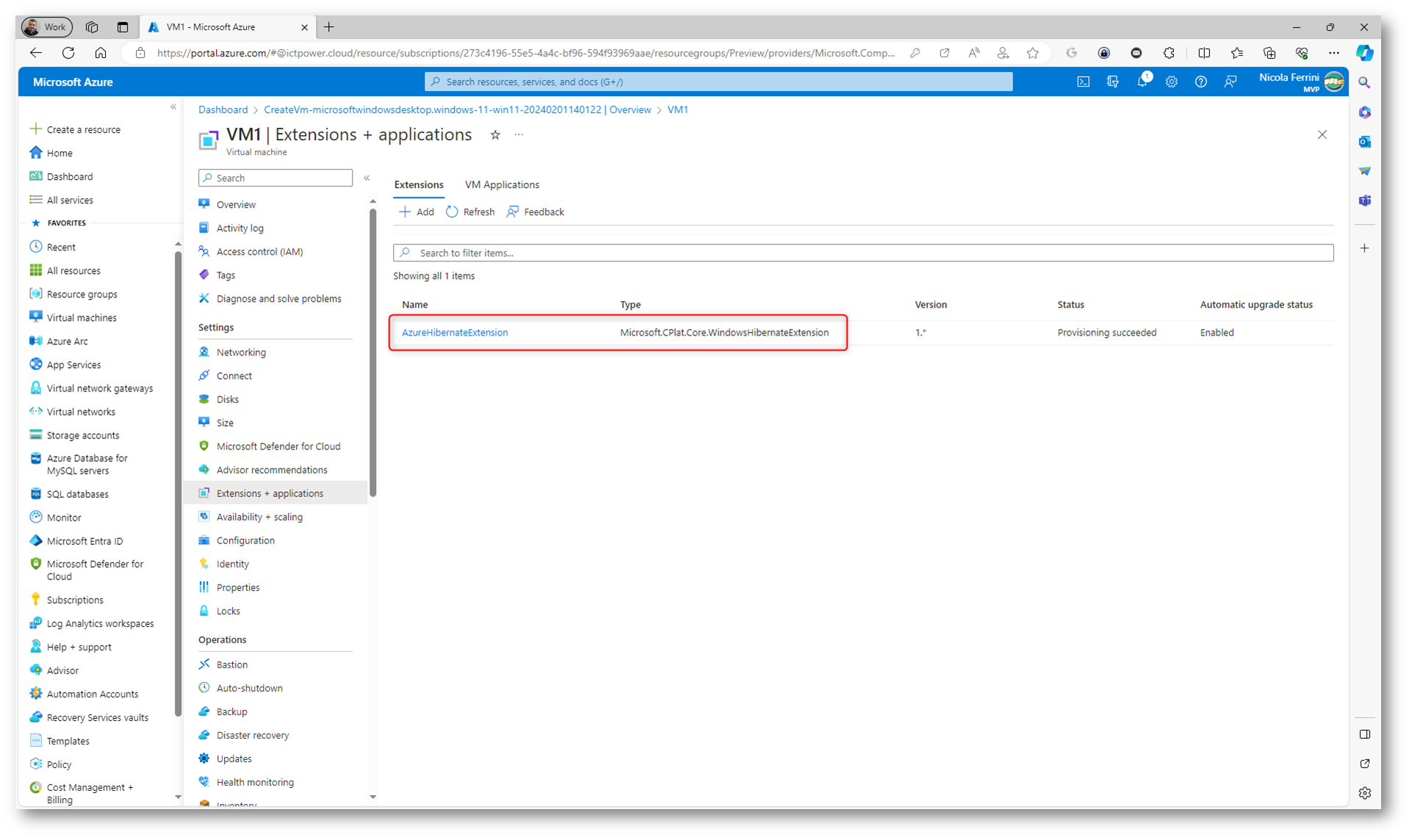Go to Dashboard breadcrumb link
Screen dimensions: 1412x840
coord(223,110)
